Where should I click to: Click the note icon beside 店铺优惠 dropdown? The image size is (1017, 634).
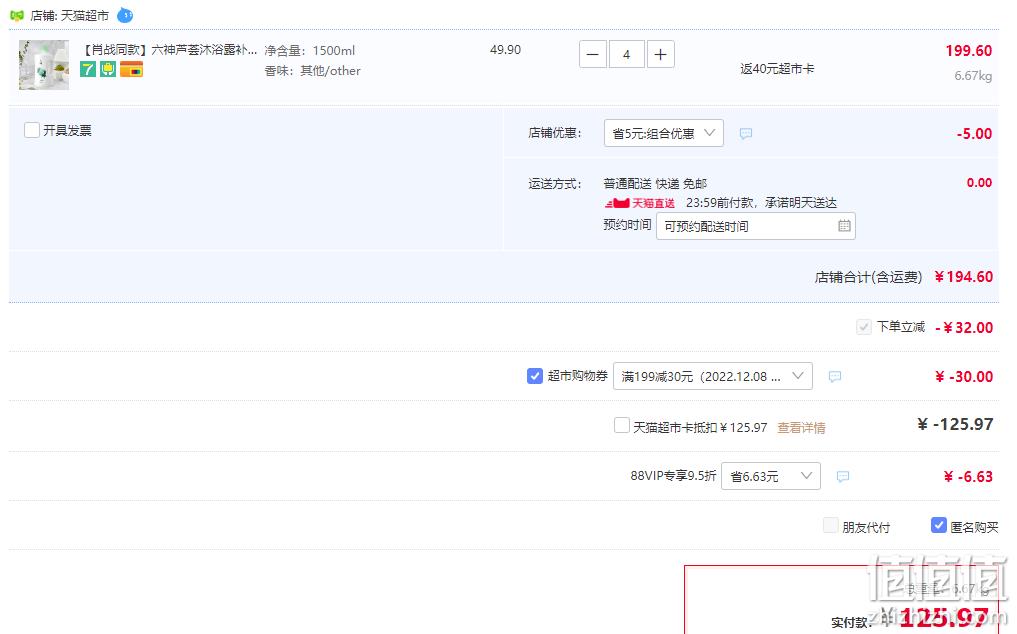(746, 134)
